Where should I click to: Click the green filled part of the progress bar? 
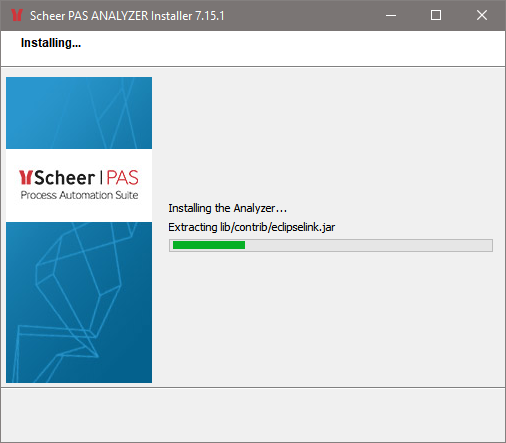tap(209, 245)
